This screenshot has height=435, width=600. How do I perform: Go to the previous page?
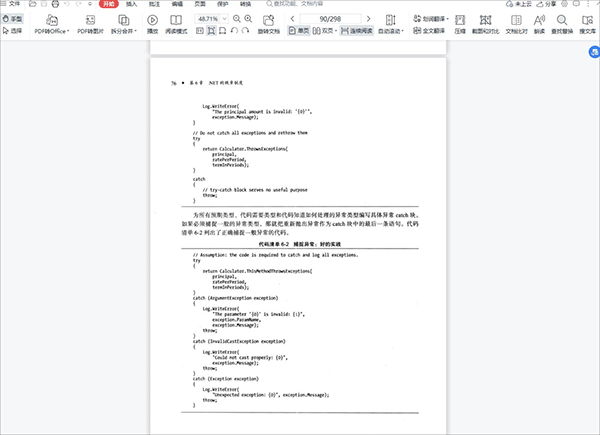(x=292, y=19)
